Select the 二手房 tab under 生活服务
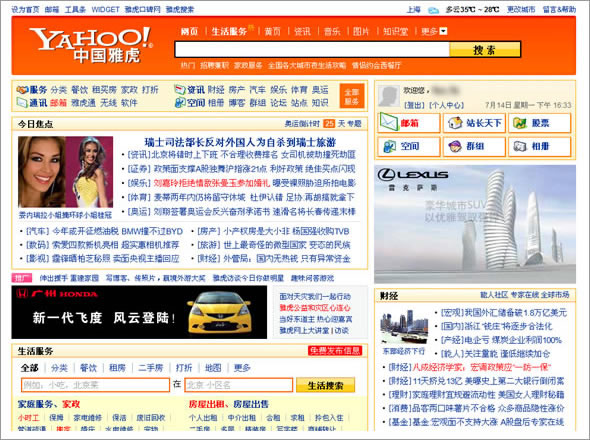The width and height of the screenshot is (590, 440). (151, 368)
